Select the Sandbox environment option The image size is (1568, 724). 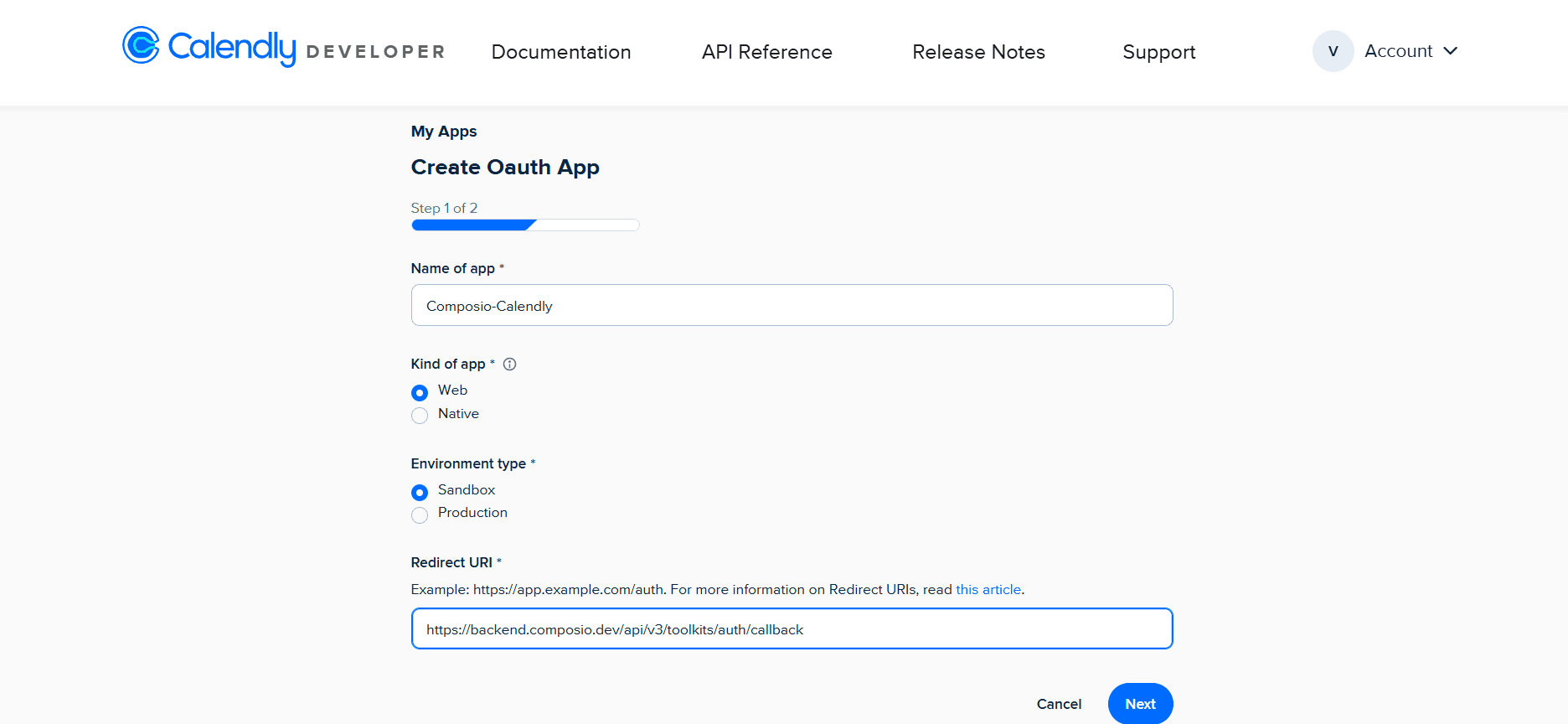420,492
